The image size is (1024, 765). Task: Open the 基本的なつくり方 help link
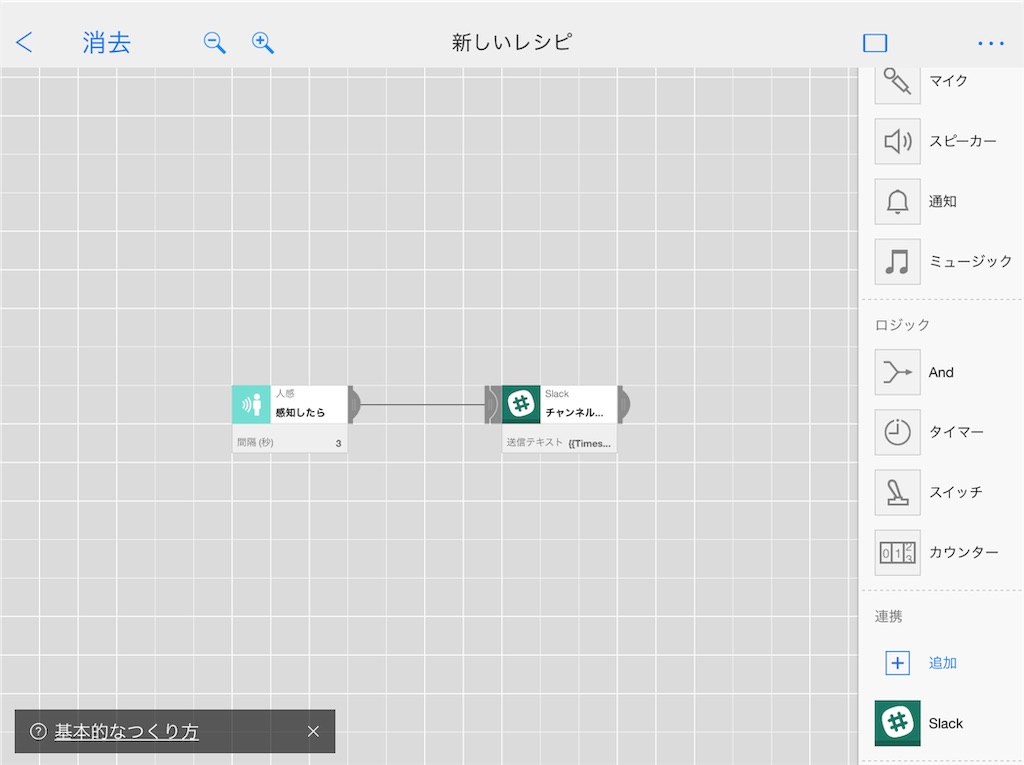126,731
